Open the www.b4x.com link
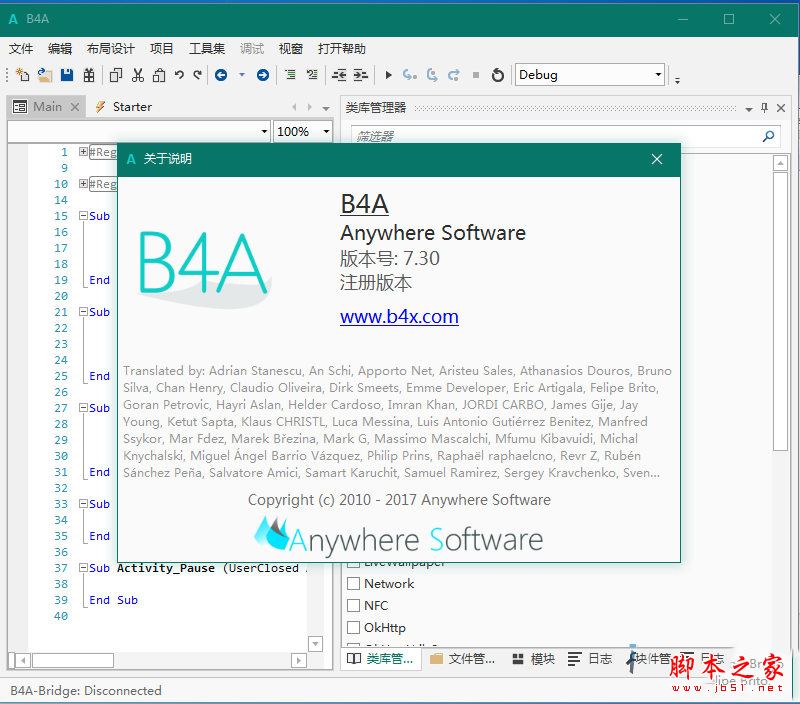 pyautogui.click(x=399, y=317)
